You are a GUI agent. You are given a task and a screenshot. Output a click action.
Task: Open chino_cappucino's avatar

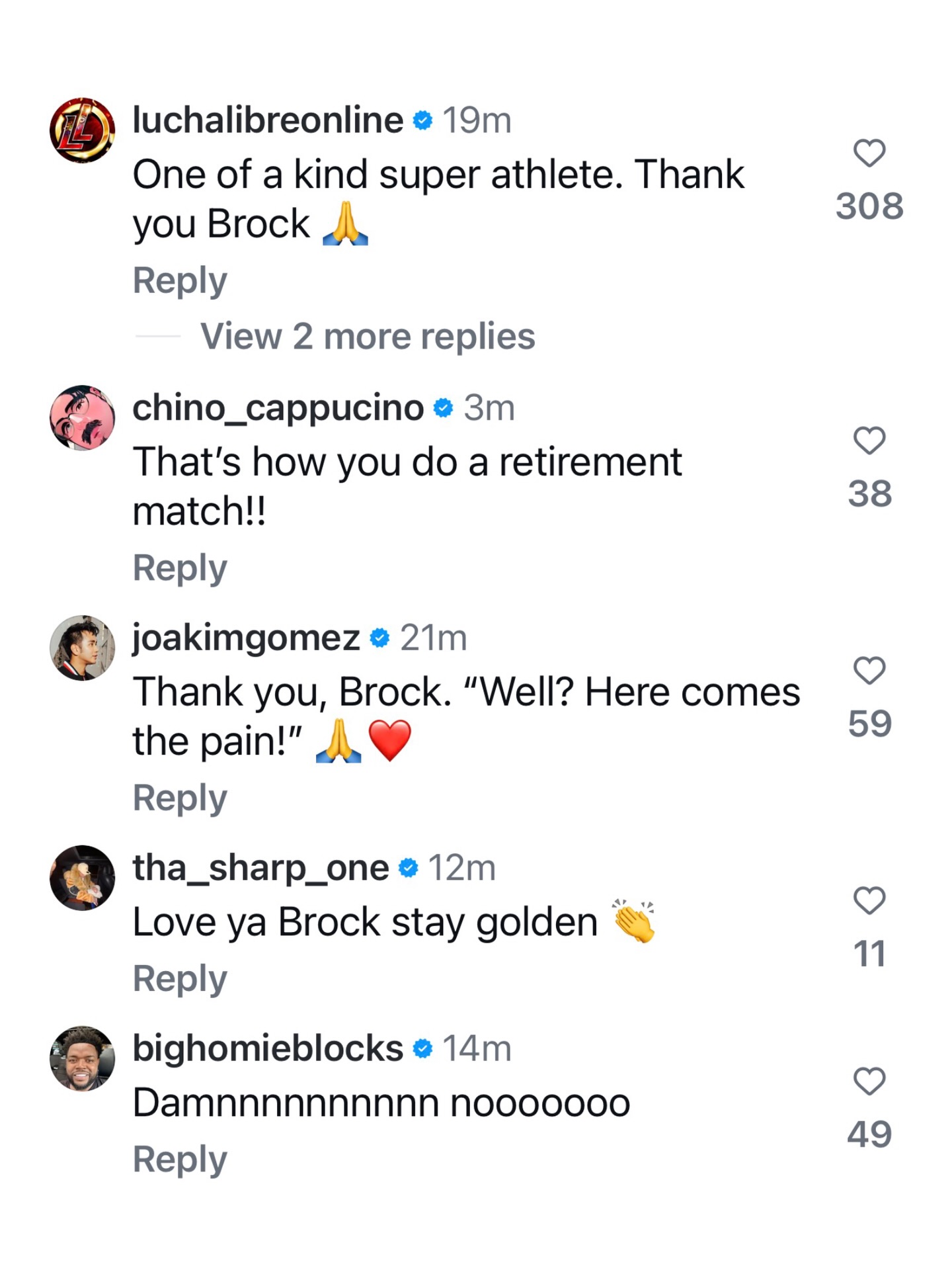click(x=82, y=417)
